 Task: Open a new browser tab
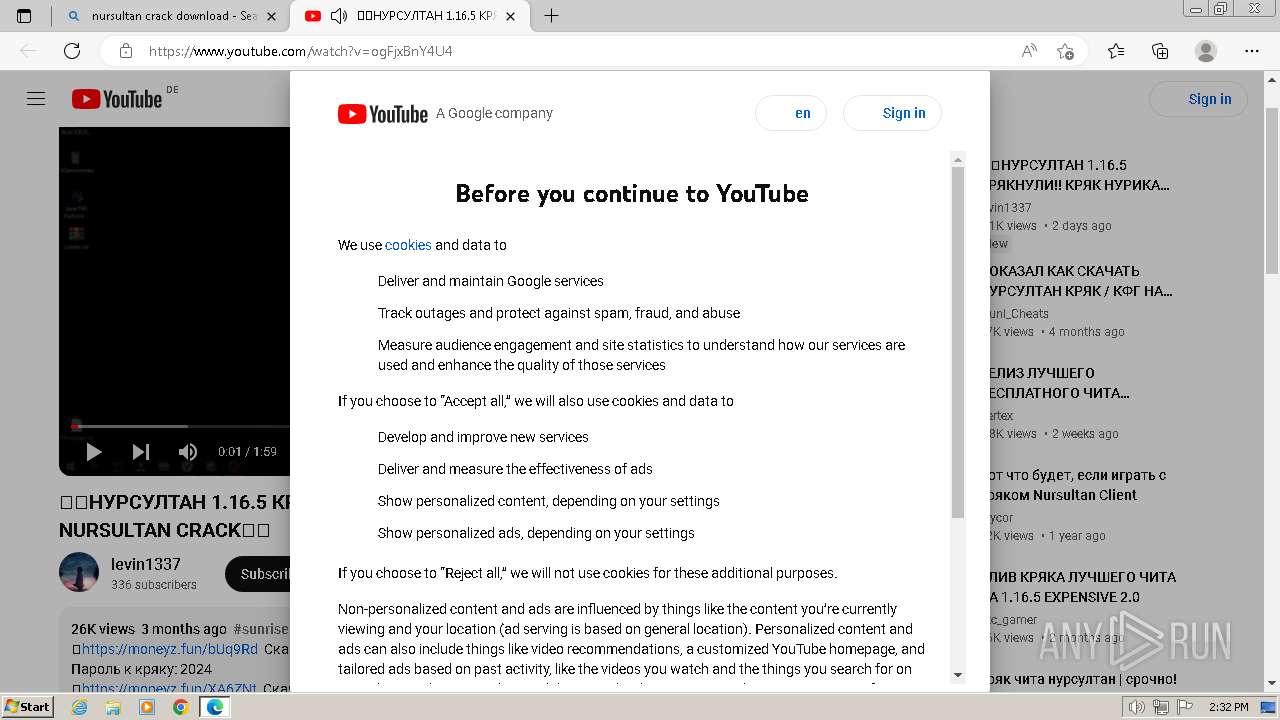coord(551,16)
